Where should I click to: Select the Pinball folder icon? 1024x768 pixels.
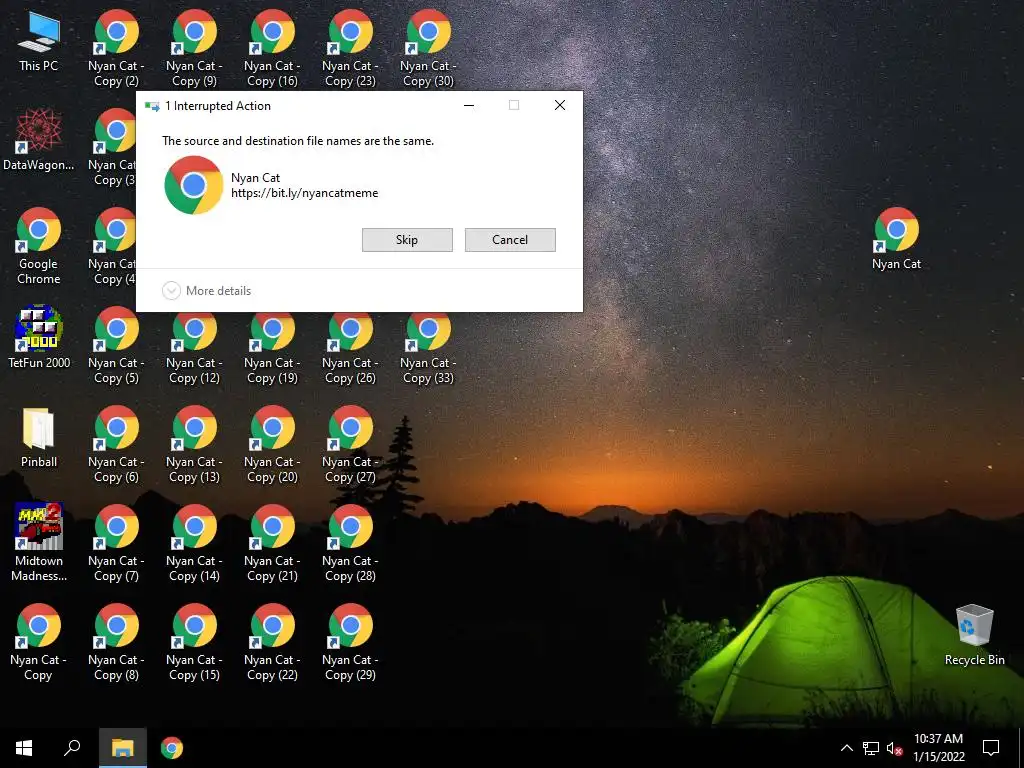click(x=39, y=438)
